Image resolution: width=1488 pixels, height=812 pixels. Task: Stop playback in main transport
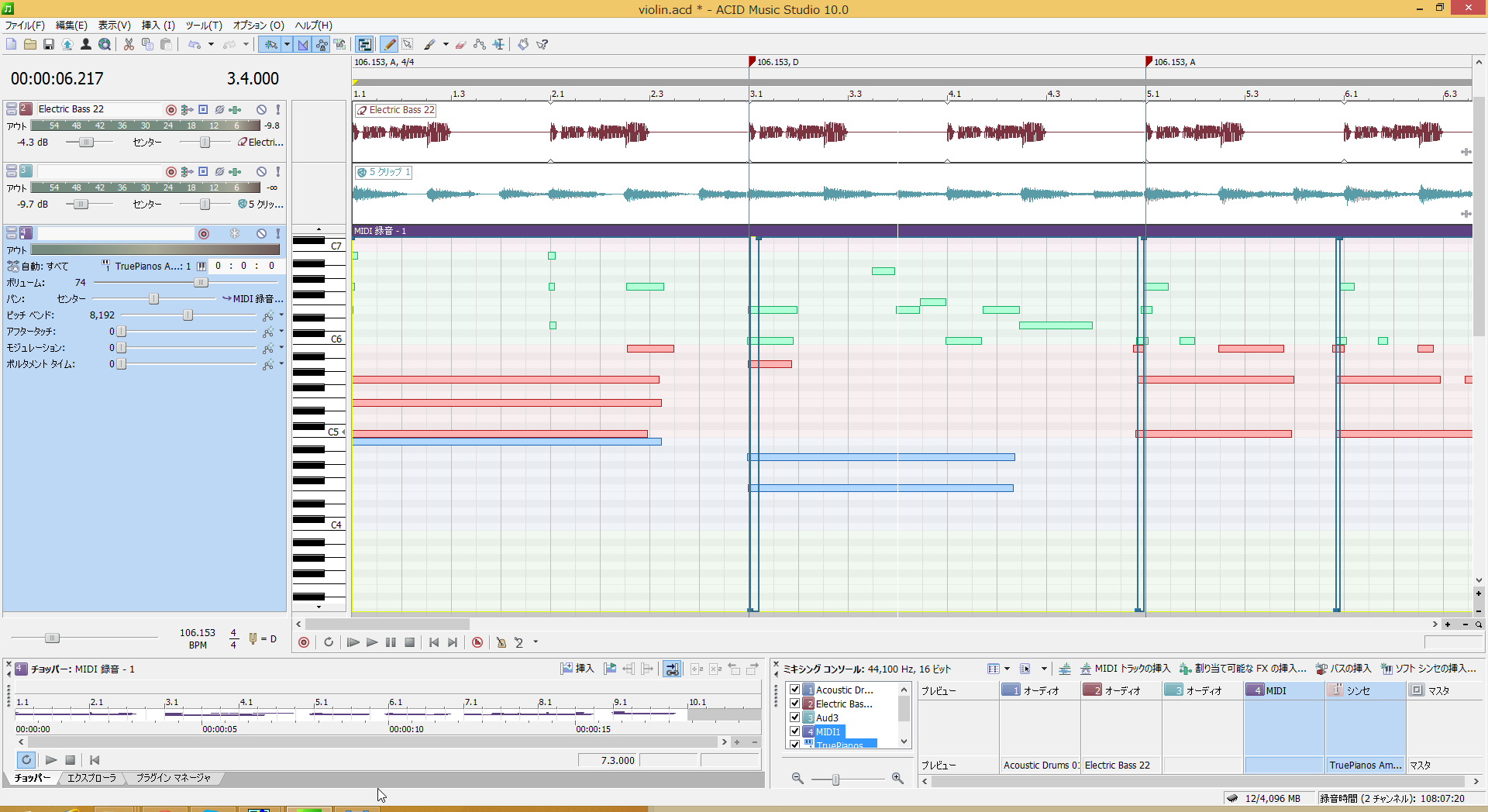click(x=409, y=642)
